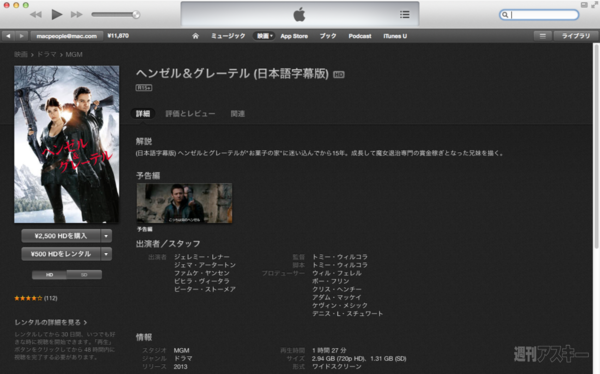Click the ライブラリ button

point(576,36)
